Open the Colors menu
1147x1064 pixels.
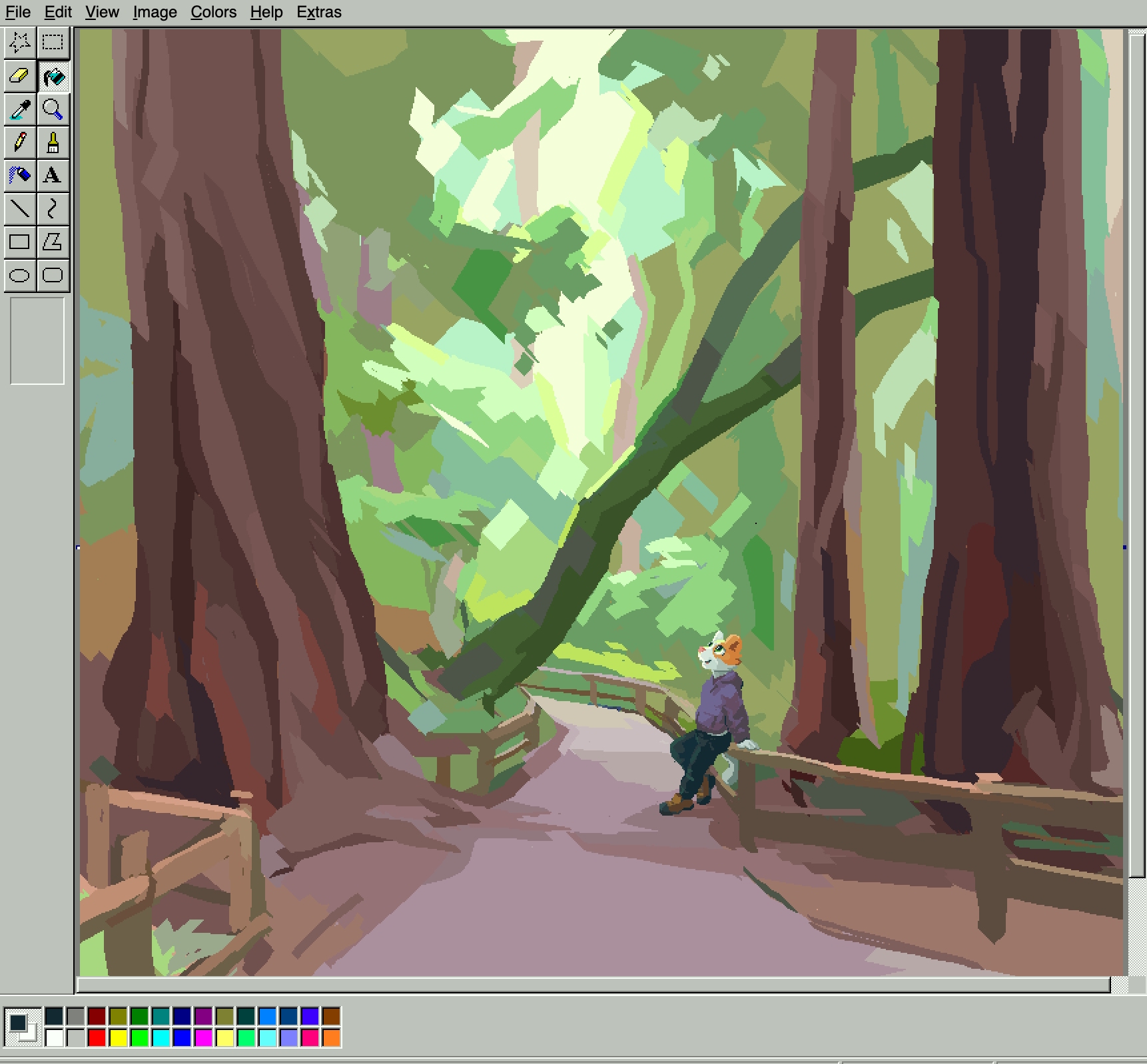[213, 12]
